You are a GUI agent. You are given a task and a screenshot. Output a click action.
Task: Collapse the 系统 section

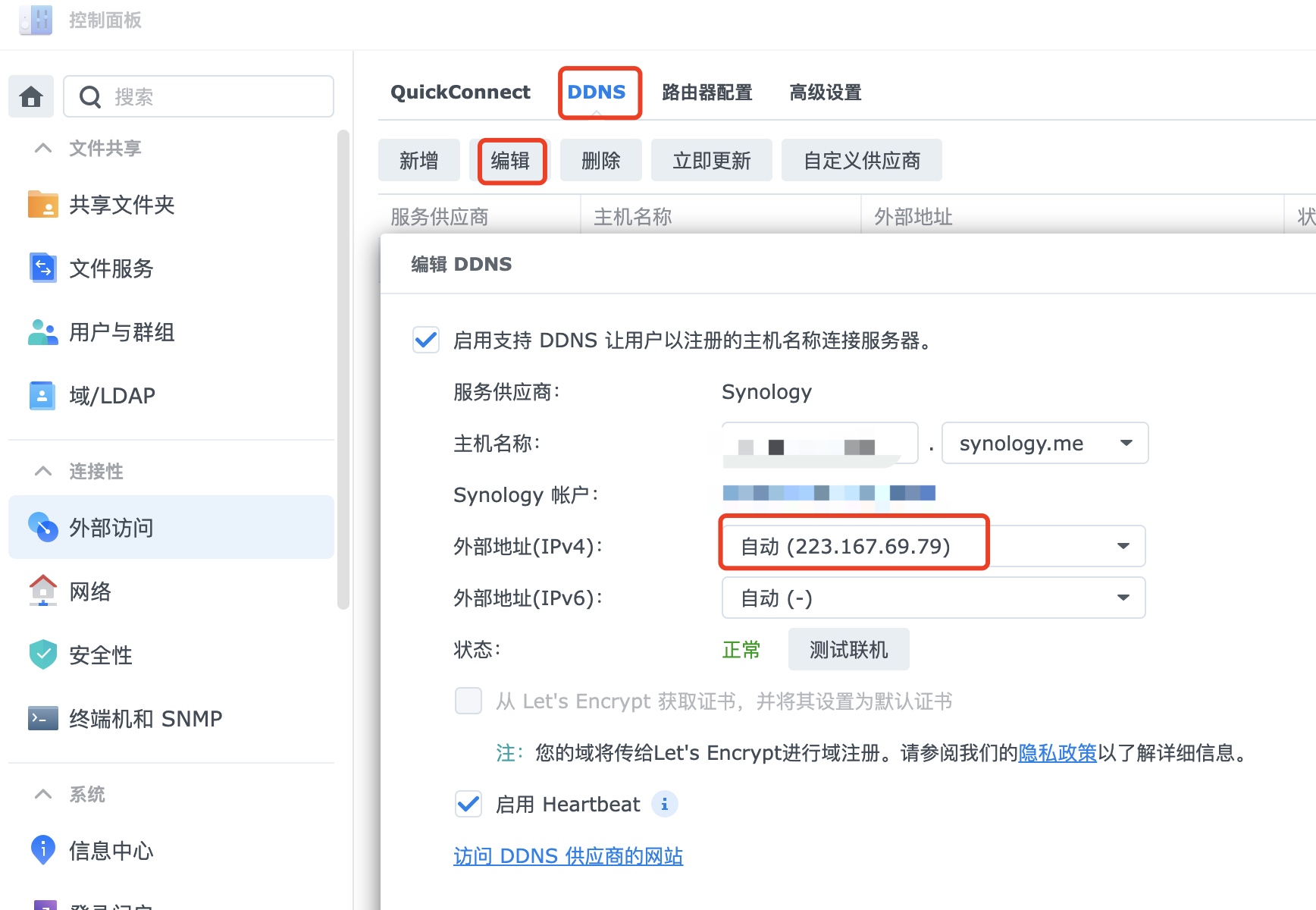click(43, 794)
